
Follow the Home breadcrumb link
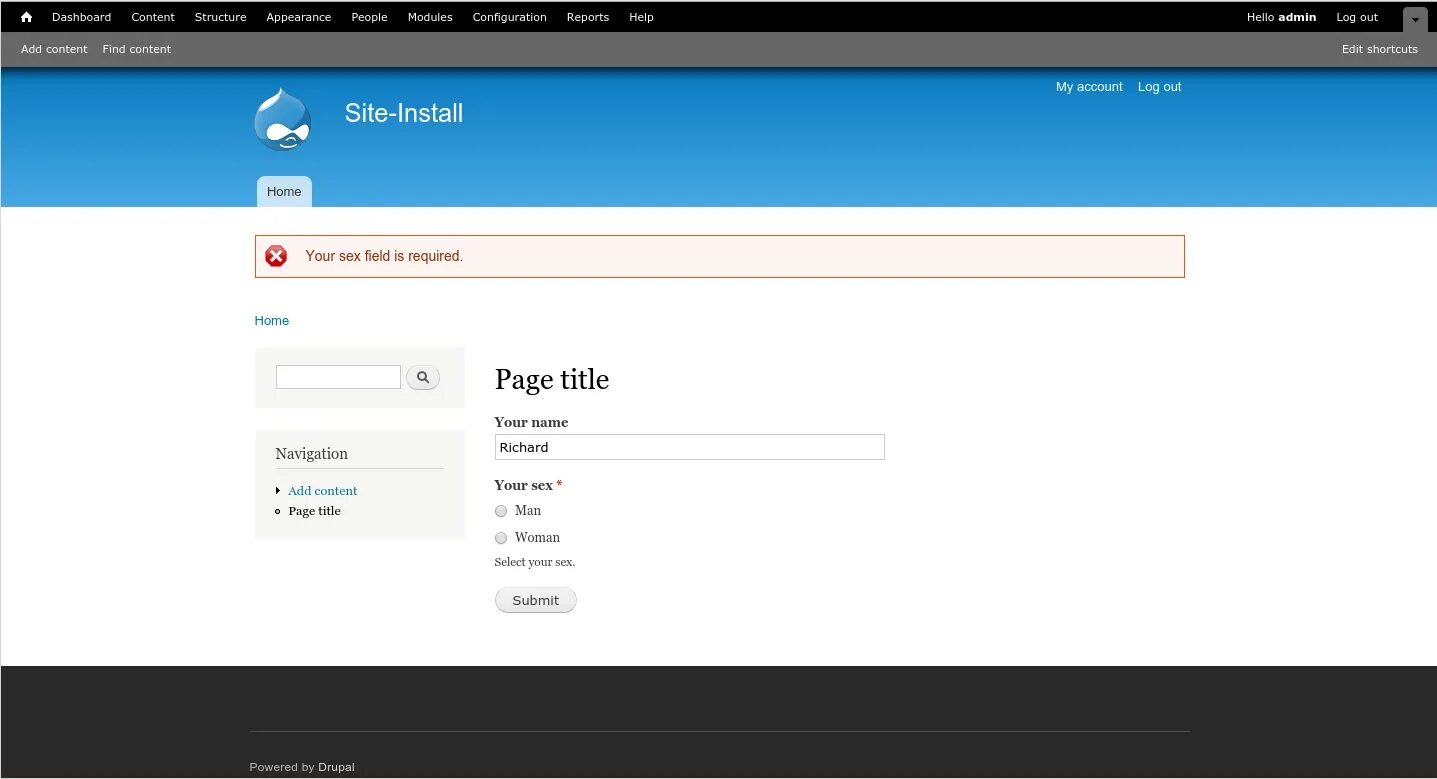coord(272,321)
